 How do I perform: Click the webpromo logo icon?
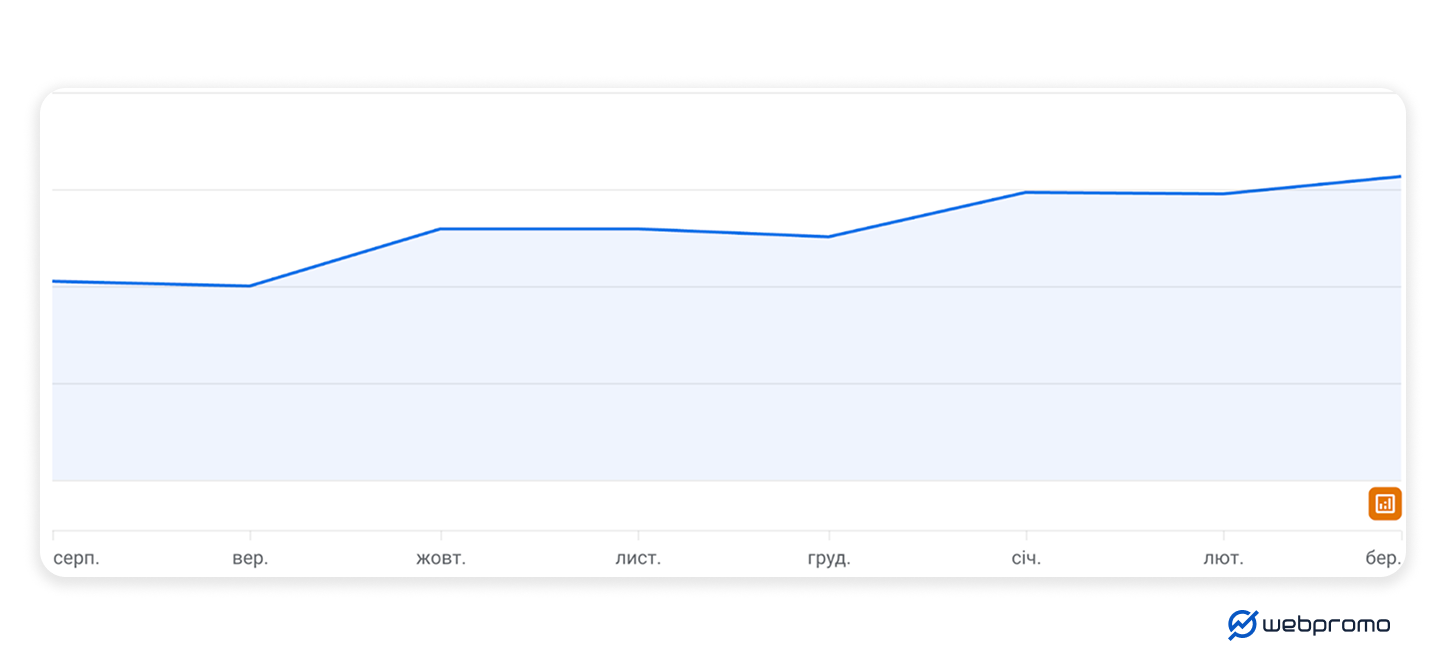coord(1242,625)
